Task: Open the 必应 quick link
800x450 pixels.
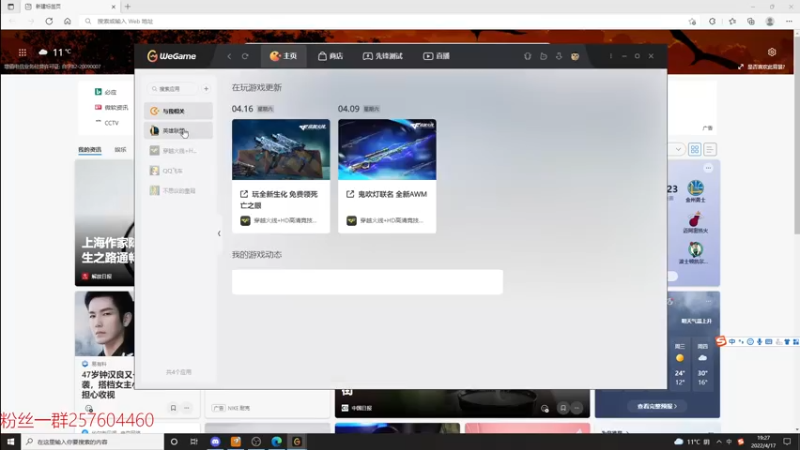Action: click(106, 92)
